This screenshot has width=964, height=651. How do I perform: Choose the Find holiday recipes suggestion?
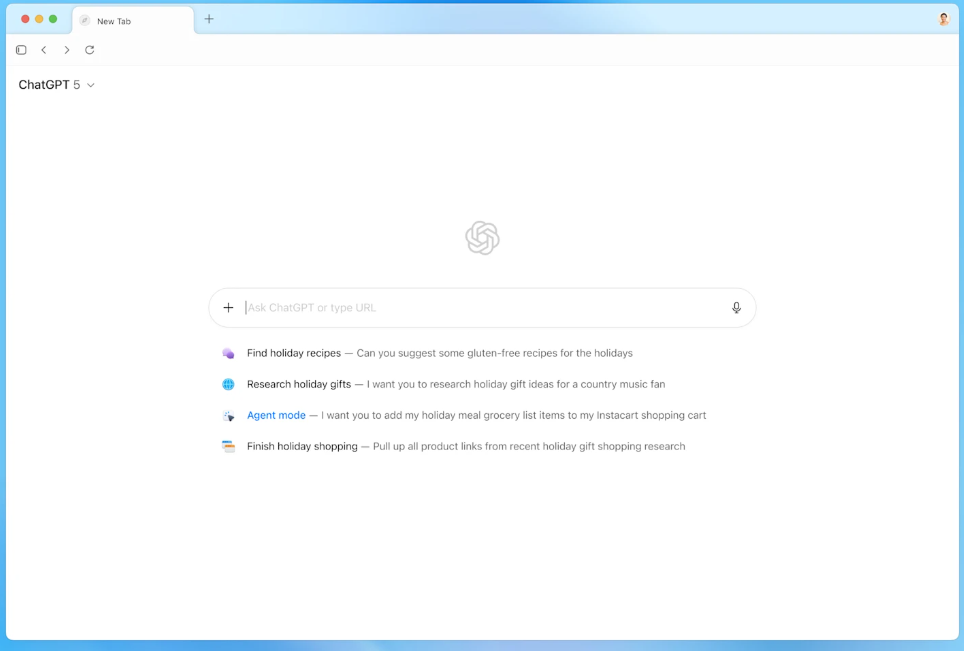click(x=427, y=353)
